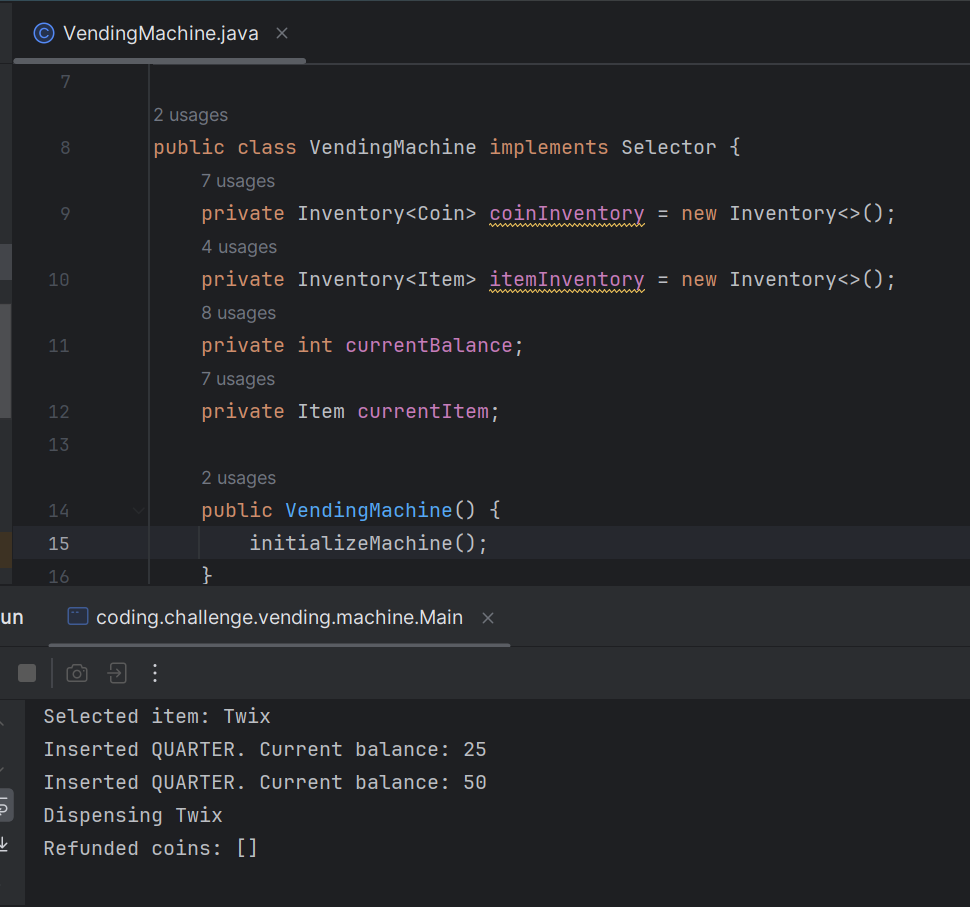Click the 'implements' keyword
This screenshot has height=907, width=970.
pyautogui.click(x=549, y=147)
